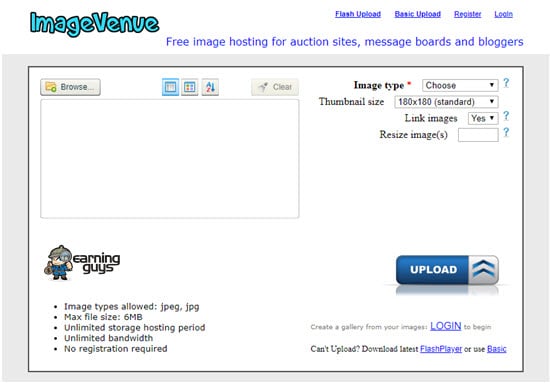The width and height of the screenshot is (550, 383).
Task: Go to the Register page
Action: point(468,14)
